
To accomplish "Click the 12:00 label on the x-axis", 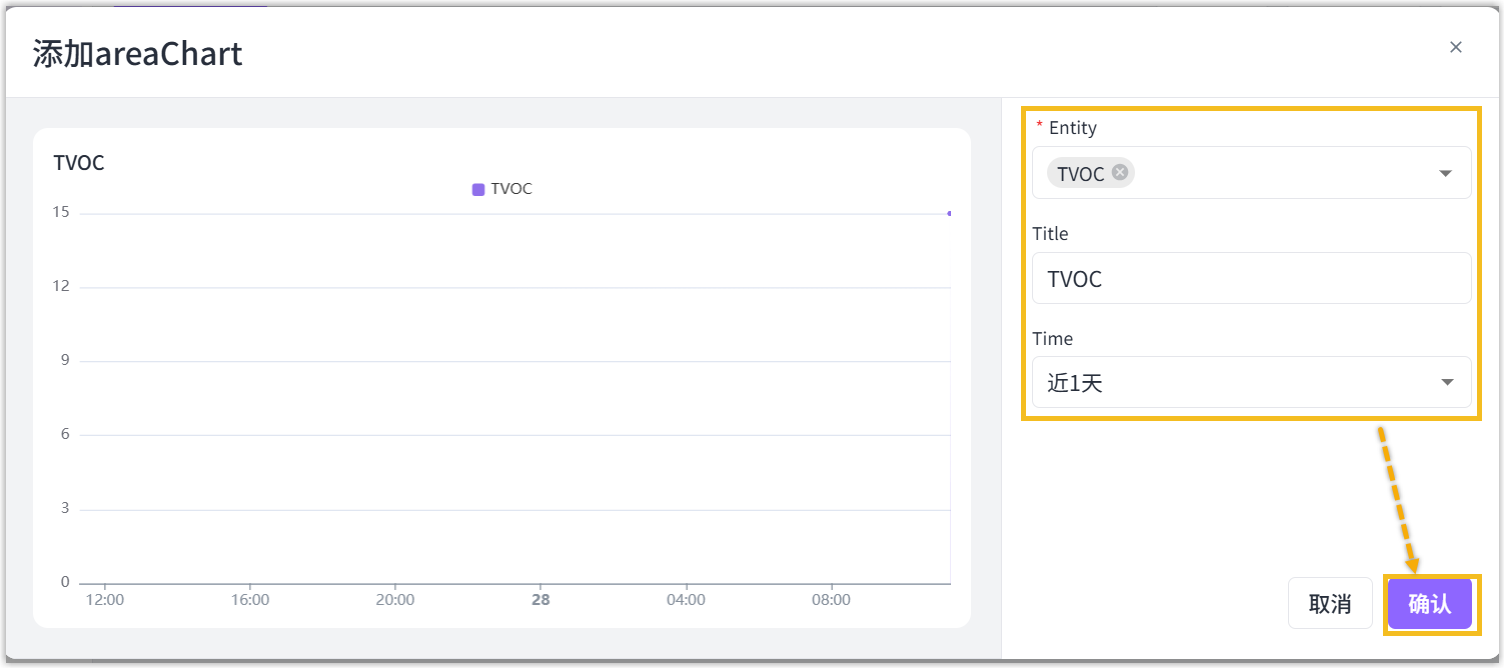I will 105,600.
